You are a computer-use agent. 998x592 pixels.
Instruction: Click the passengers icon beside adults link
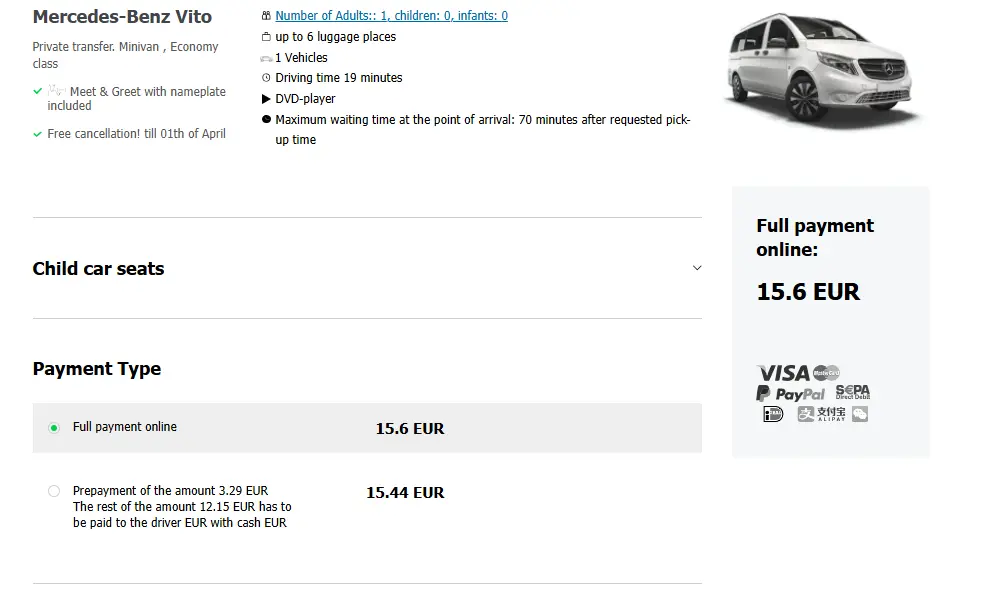pos(264,16)
